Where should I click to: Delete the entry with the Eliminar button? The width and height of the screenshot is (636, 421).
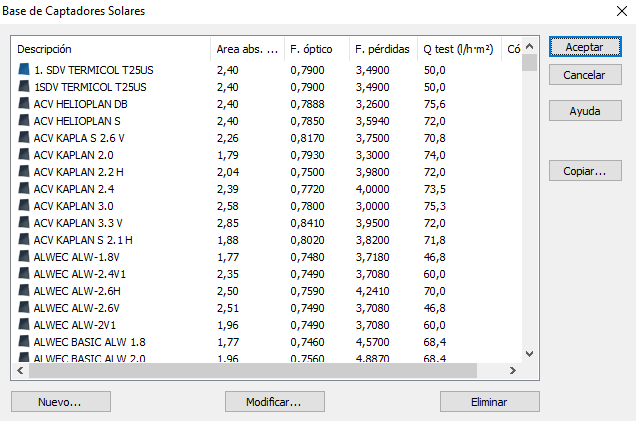[490, 402]
